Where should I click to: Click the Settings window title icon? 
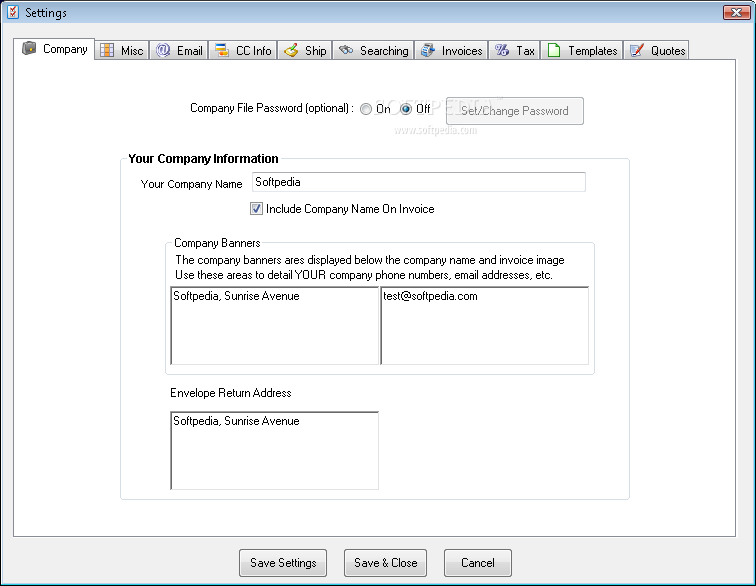click(13, 12)
